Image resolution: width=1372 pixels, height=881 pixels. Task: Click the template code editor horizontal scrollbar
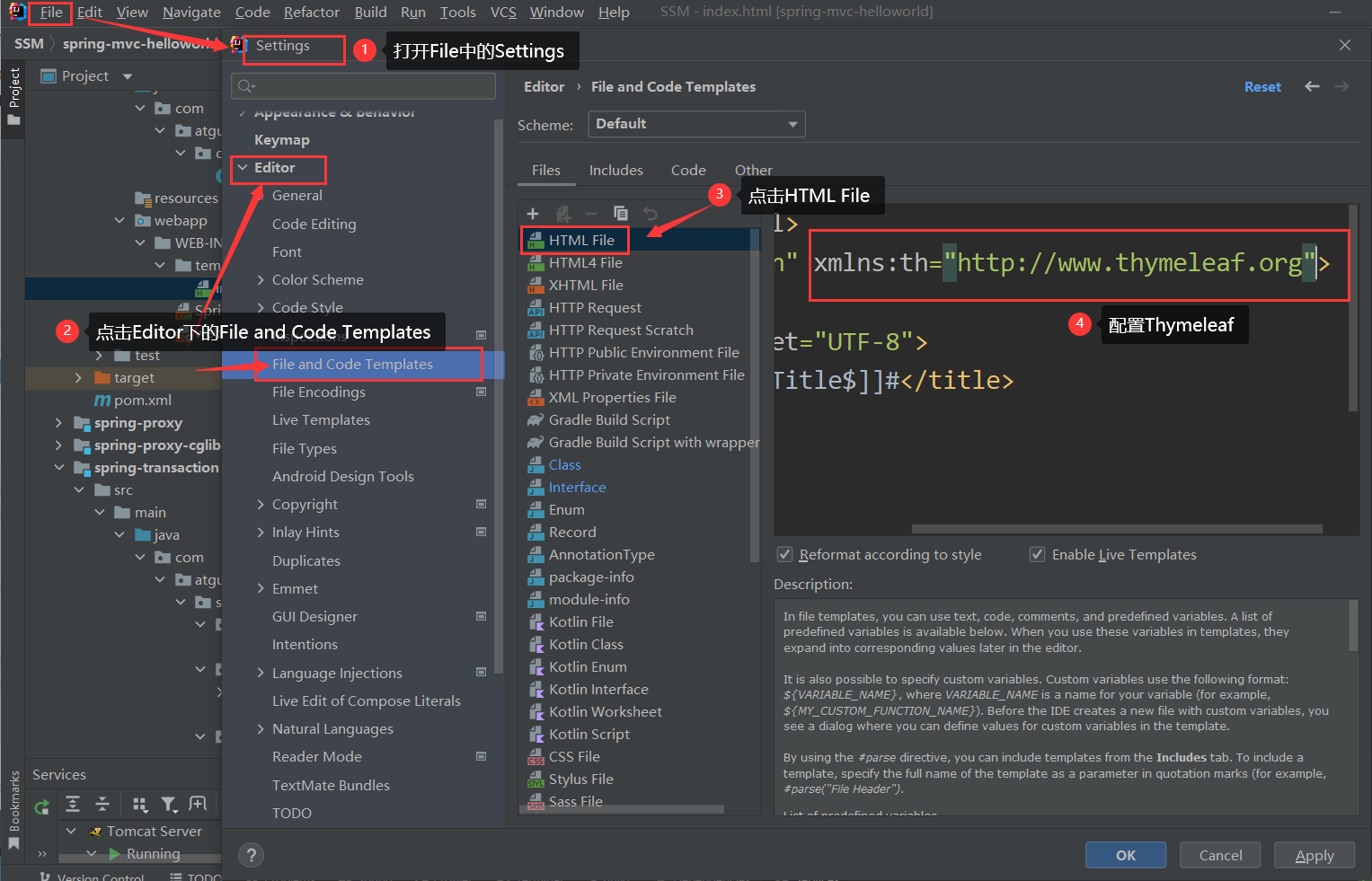tap(1117, 529)
